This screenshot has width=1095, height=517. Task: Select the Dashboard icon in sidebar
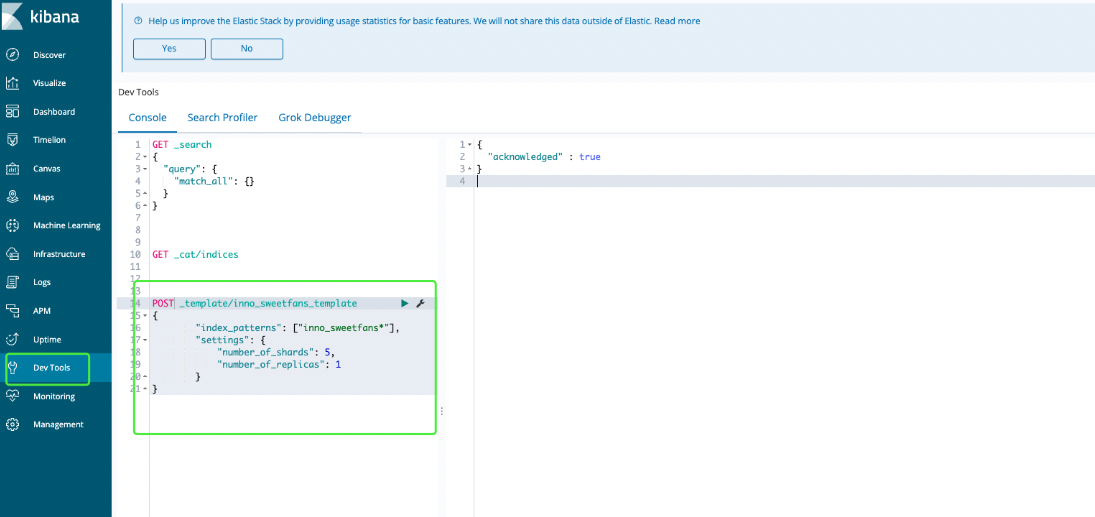click(13, 112)
